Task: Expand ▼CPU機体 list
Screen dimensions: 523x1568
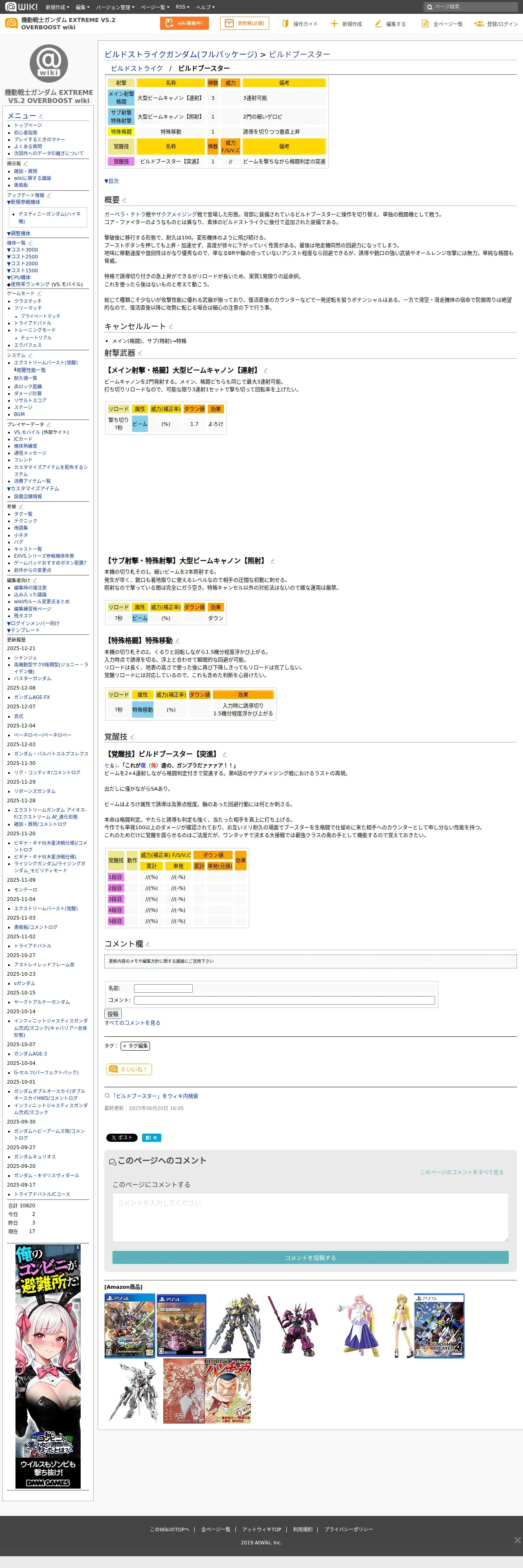Action: tap(19, 277)
